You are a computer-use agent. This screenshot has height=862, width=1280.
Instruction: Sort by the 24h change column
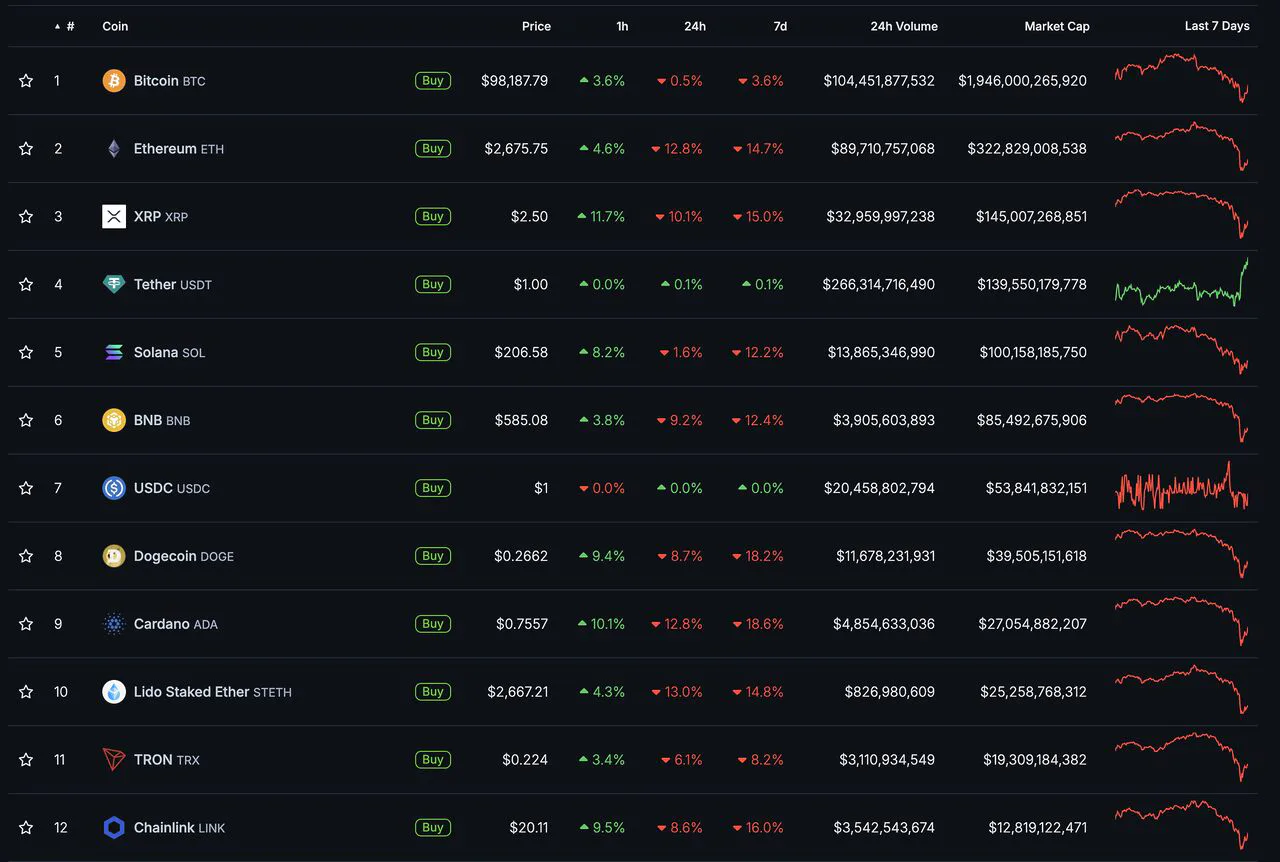[x=695, y=26]
